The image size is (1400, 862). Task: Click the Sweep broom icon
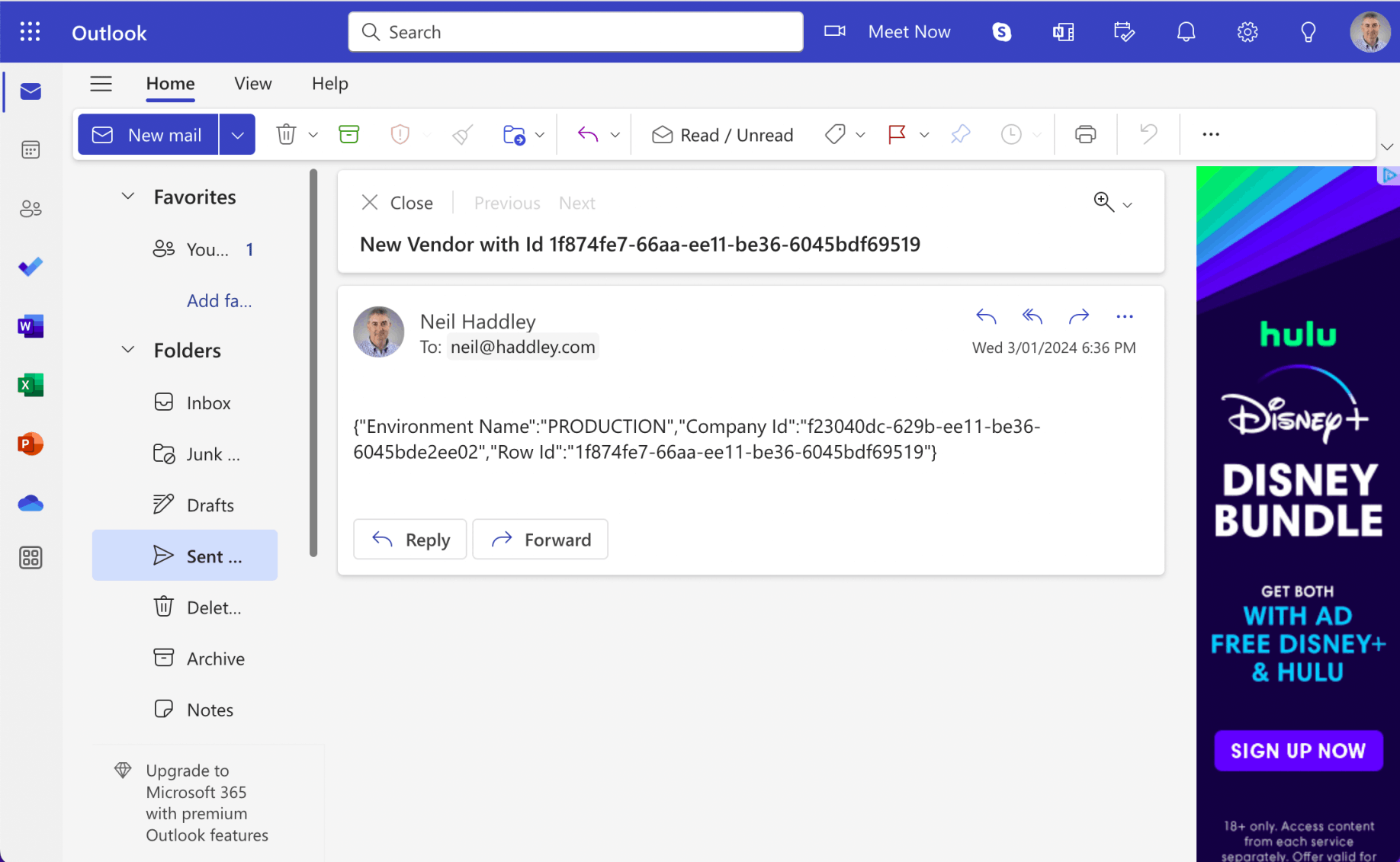[462, 135]
